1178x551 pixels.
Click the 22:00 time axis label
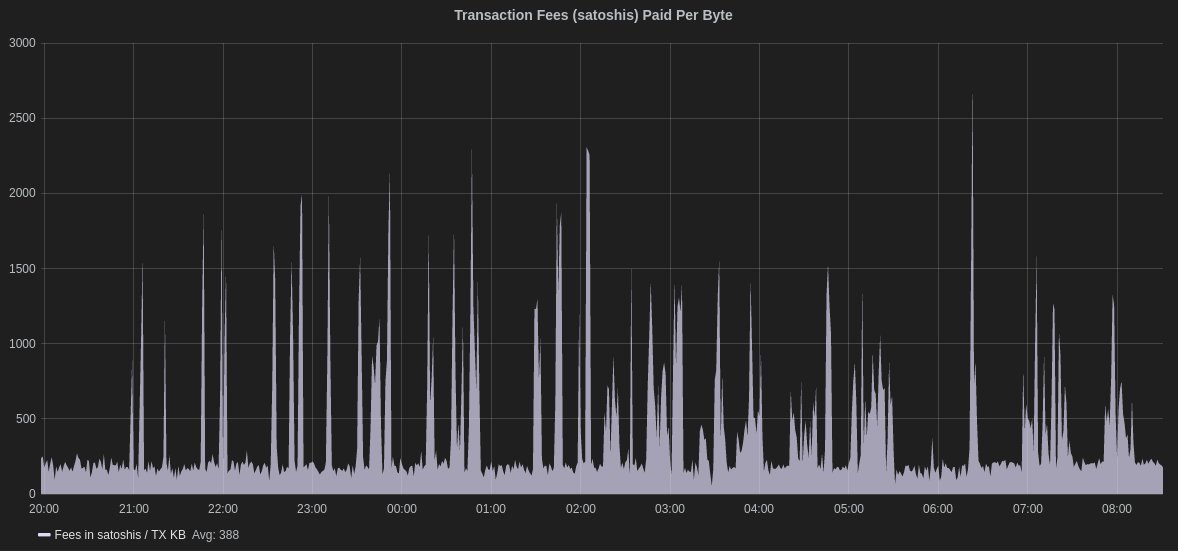(x=222, y=509)
